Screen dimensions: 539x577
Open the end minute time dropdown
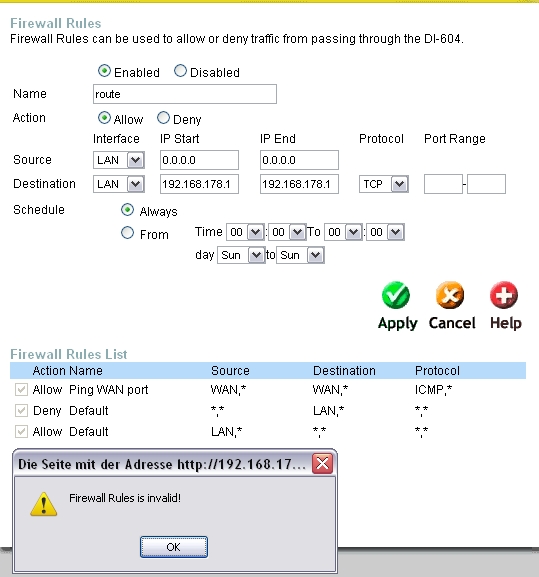(385, 232)
